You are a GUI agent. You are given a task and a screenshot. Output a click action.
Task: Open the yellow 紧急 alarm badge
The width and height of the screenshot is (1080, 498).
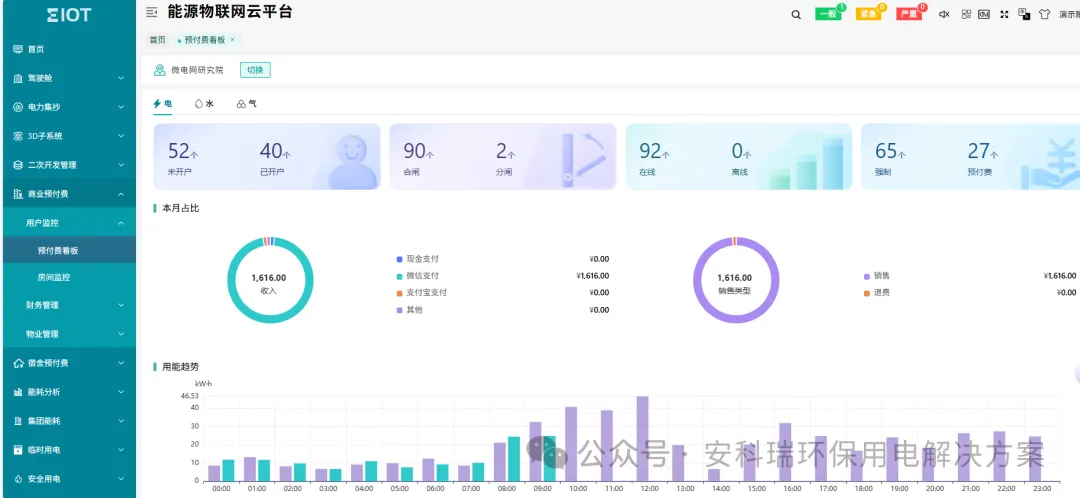(x=869, y=14)
